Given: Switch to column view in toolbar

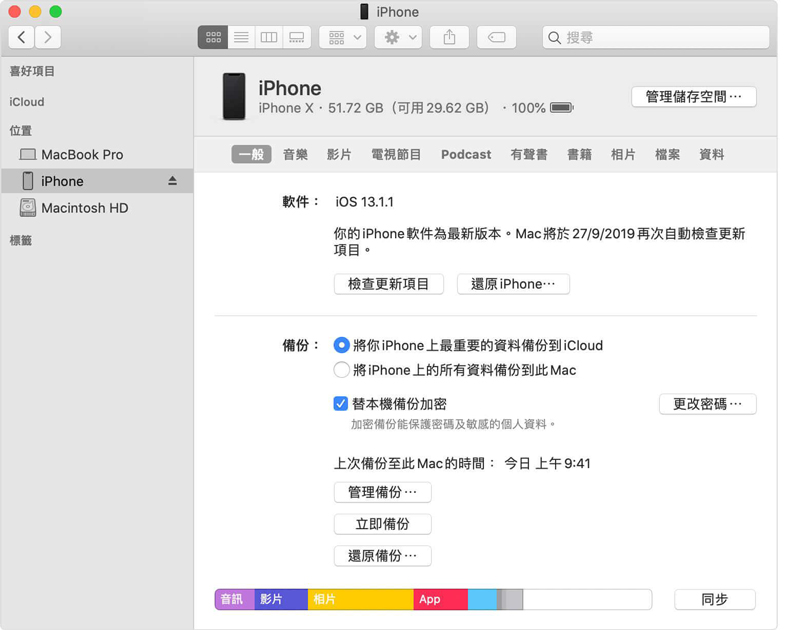Looking at the screenshot, I should click(269, 37).
